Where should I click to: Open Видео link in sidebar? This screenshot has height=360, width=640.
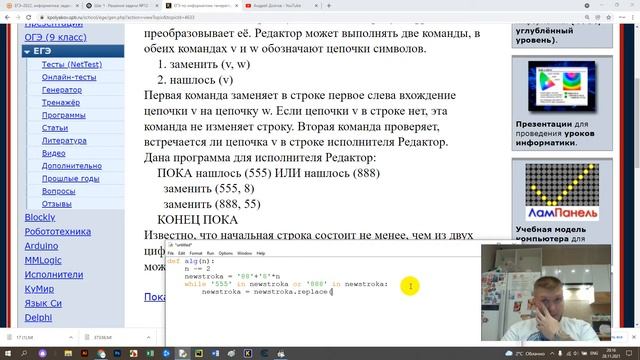pos(53,153)
